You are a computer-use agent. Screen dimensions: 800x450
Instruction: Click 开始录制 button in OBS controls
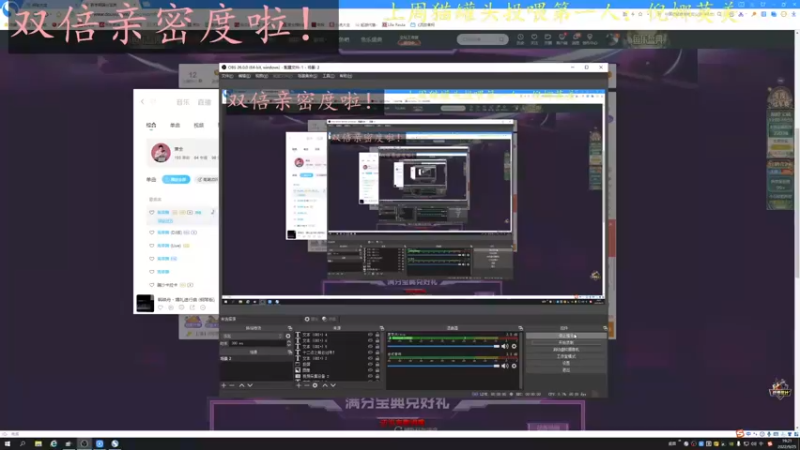pos(566,343)
